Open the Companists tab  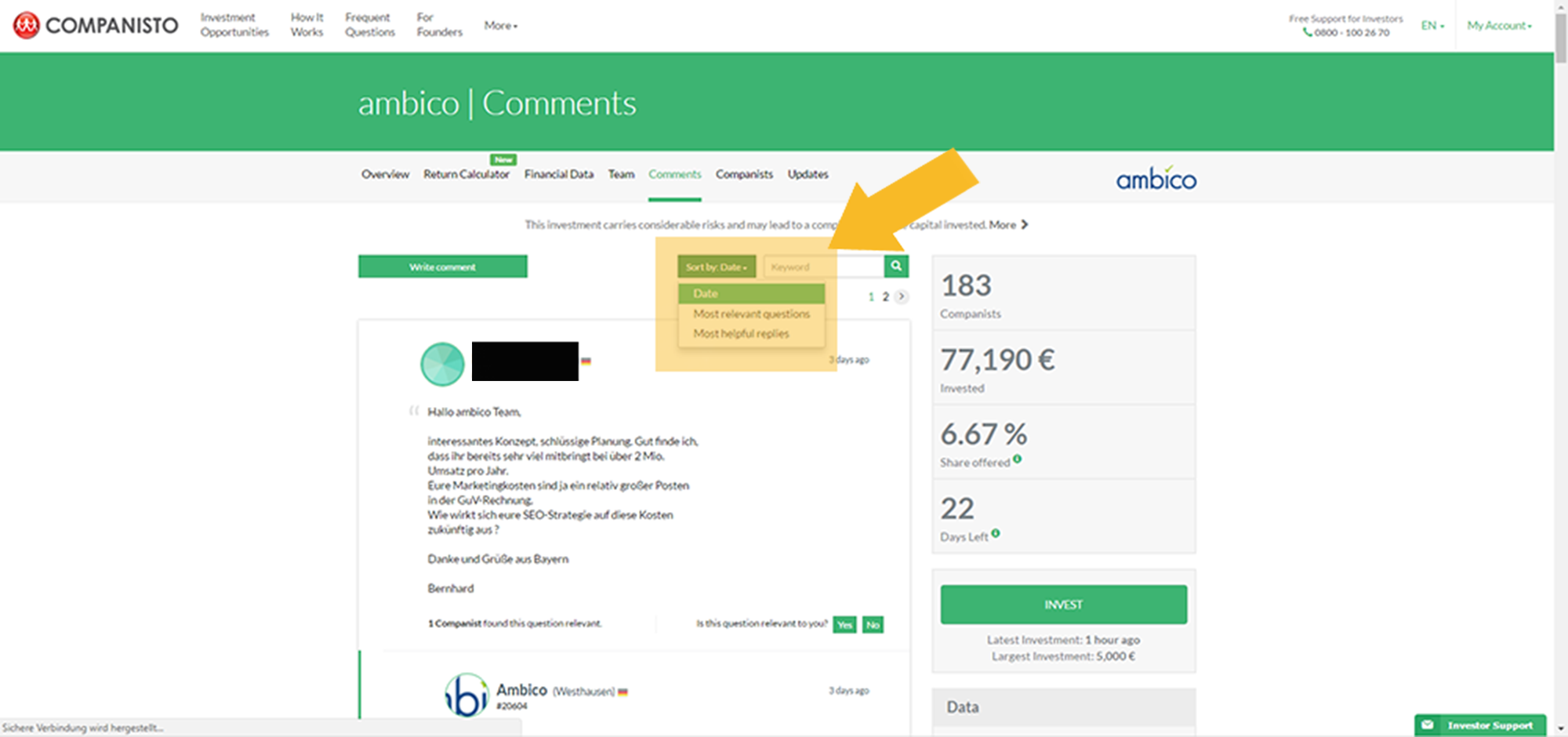point(744,174)
